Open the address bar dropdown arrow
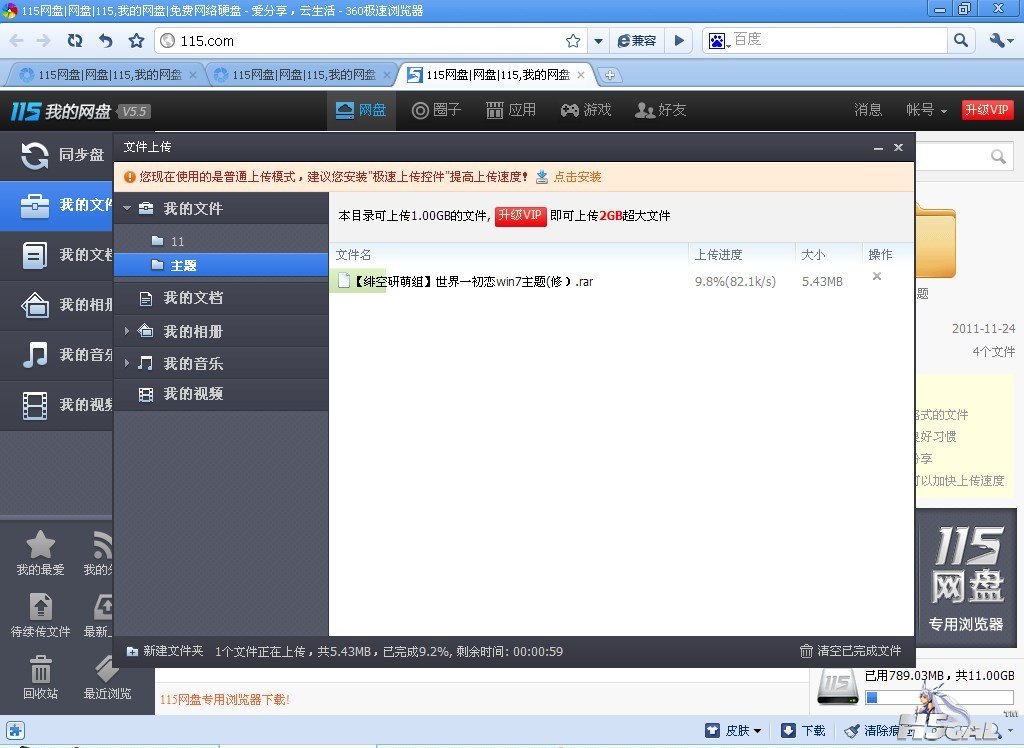 pyautogui.click(x=598, y=41)
